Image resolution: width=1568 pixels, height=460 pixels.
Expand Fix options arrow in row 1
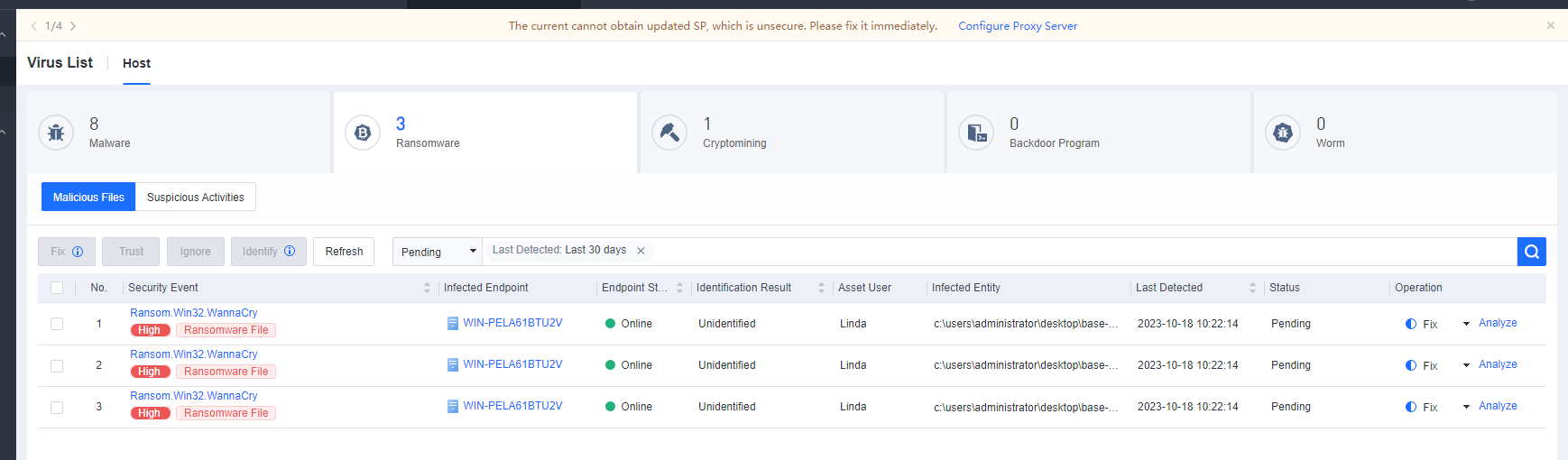coord(1466,324)
